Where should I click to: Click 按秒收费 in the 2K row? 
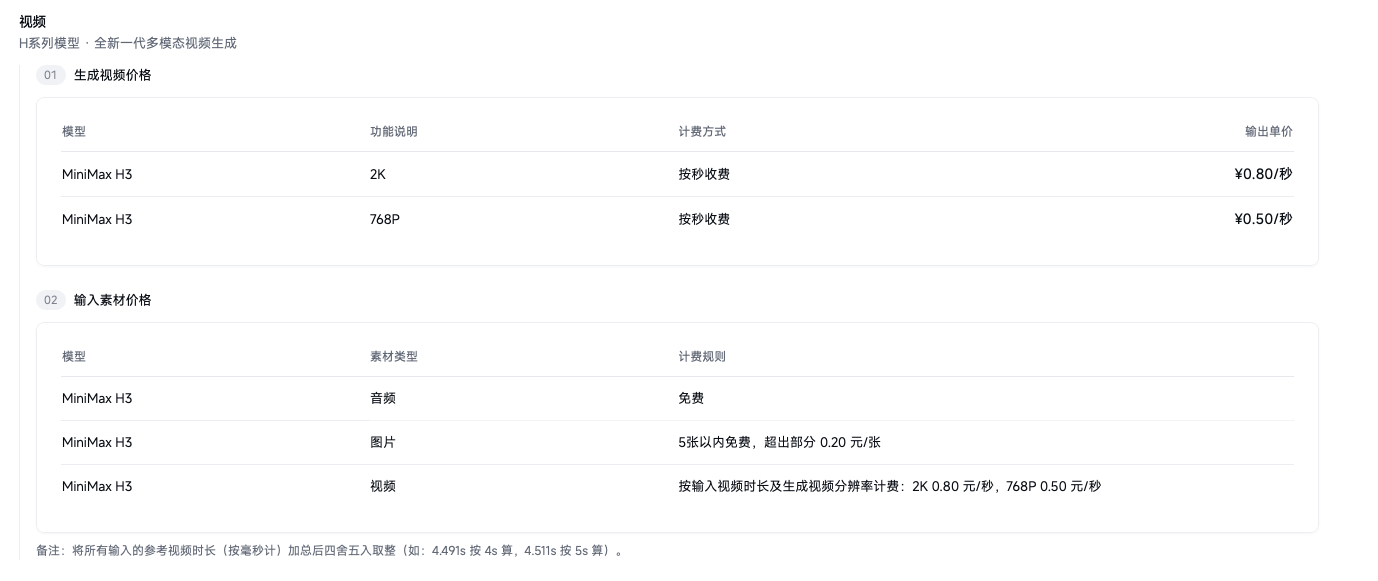pos(704,174)
